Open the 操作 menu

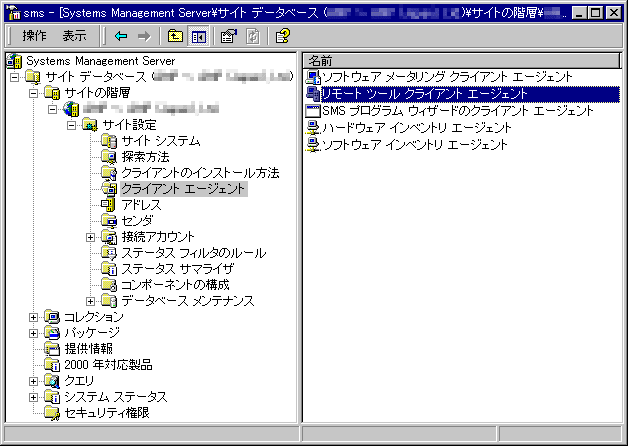(34, 36)
